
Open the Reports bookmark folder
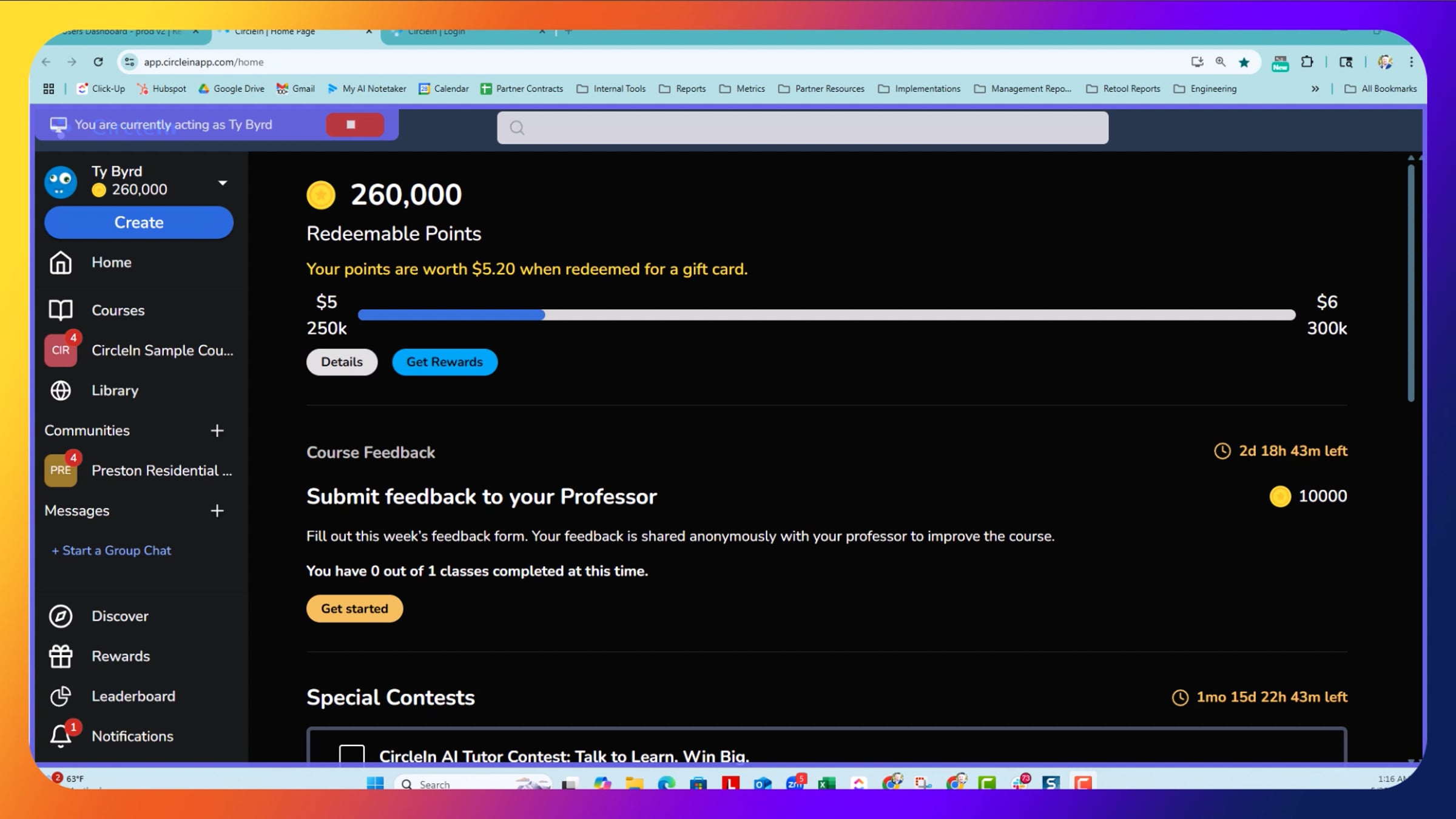point(682,89)
